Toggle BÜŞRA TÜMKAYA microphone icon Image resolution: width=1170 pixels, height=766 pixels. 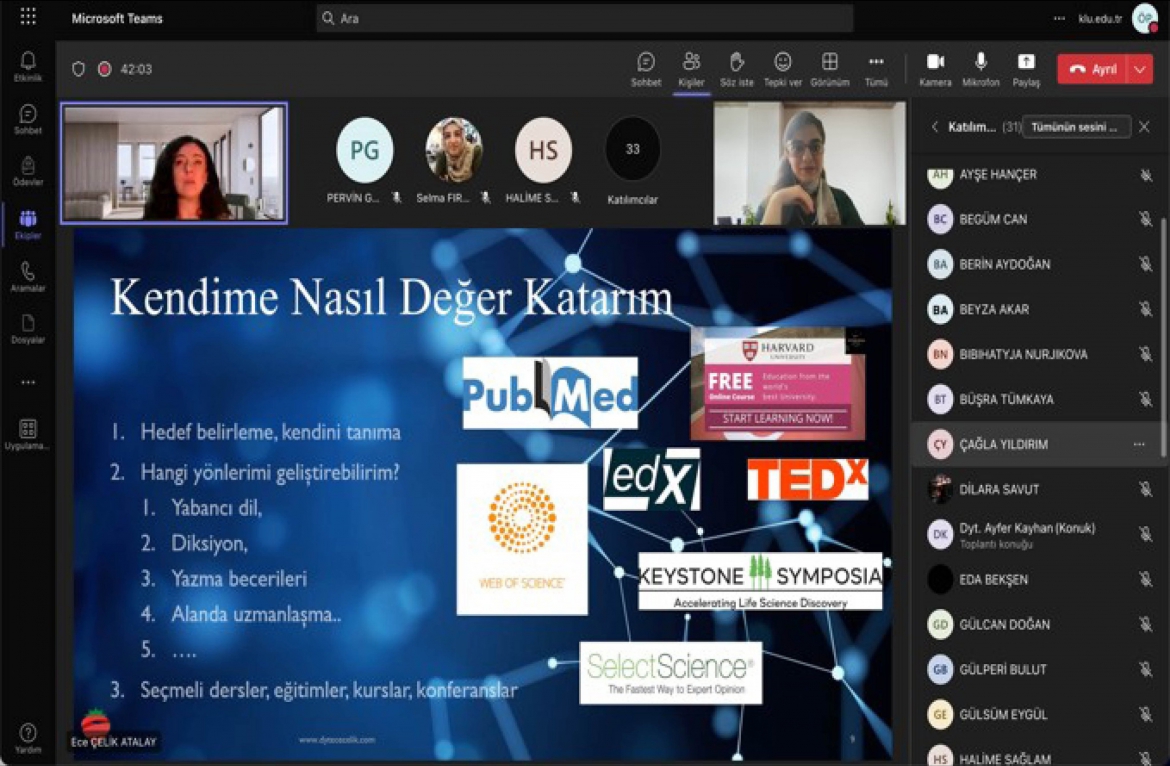pyautogui.click(x=1145, y=399)
